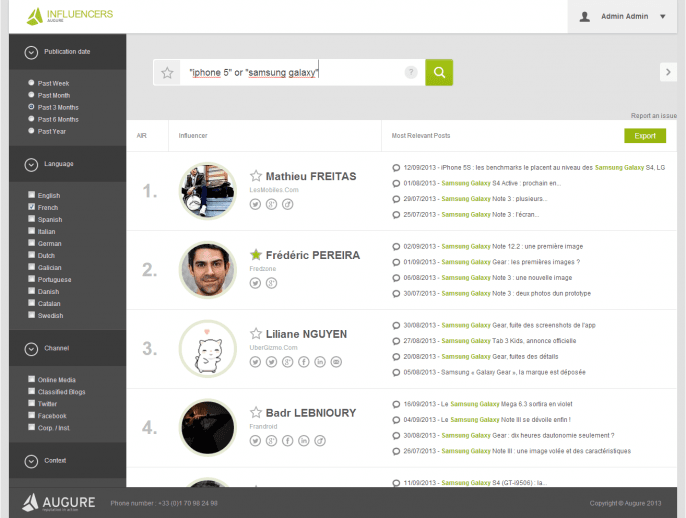
Task: Open Liliane NGUYEN's last circular channel icon
Action: [336, 362]
